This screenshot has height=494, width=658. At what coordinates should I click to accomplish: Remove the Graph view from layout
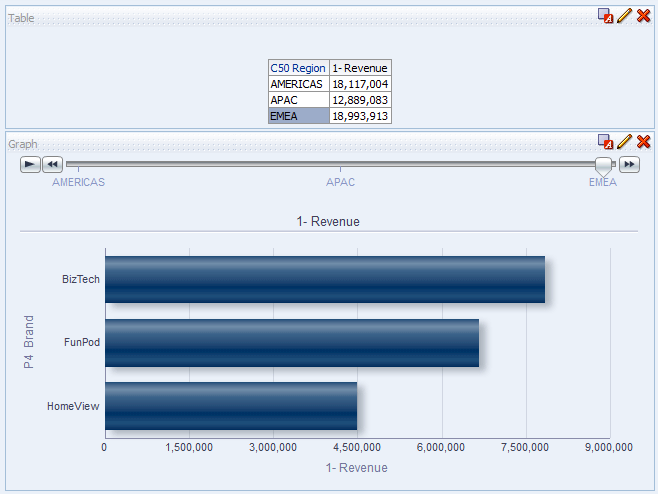(643, 143)
